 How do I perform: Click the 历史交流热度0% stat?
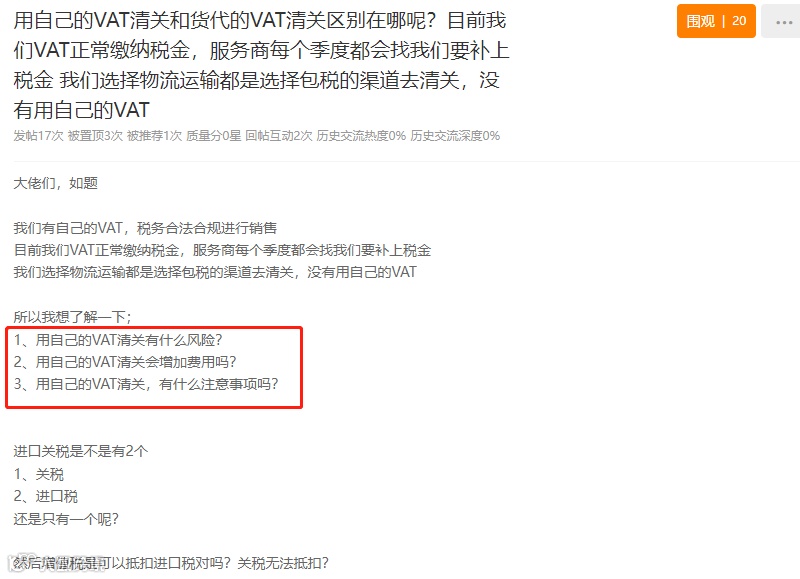pos(361,136)
